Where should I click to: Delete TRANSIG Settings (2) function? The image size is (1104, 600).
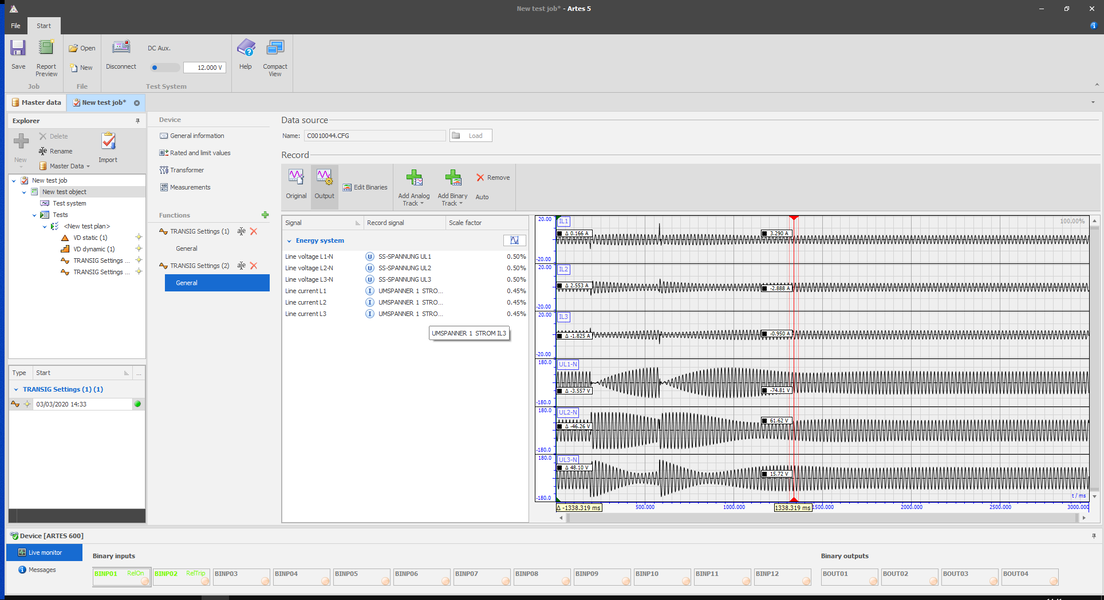coord(253,265)
